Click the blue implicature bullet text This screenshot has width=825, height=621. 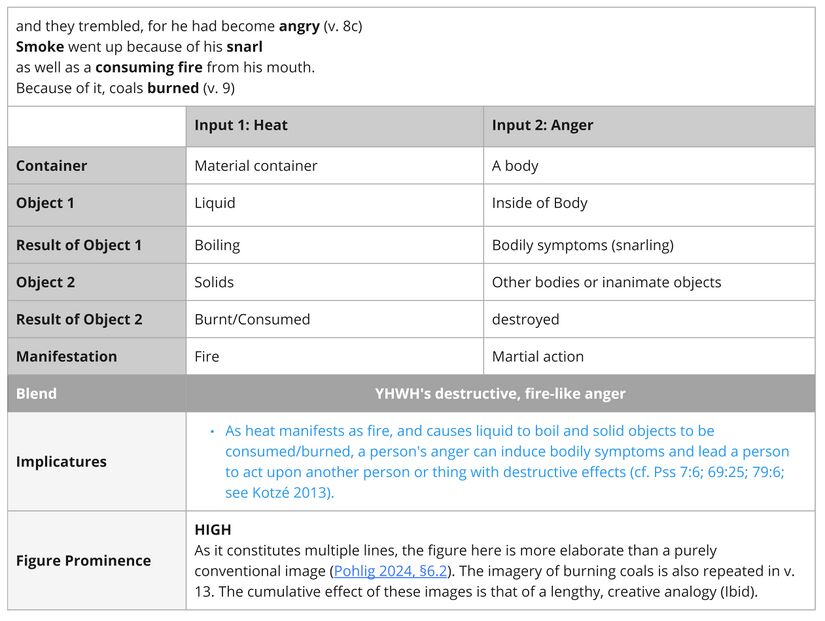click(505, 462)
